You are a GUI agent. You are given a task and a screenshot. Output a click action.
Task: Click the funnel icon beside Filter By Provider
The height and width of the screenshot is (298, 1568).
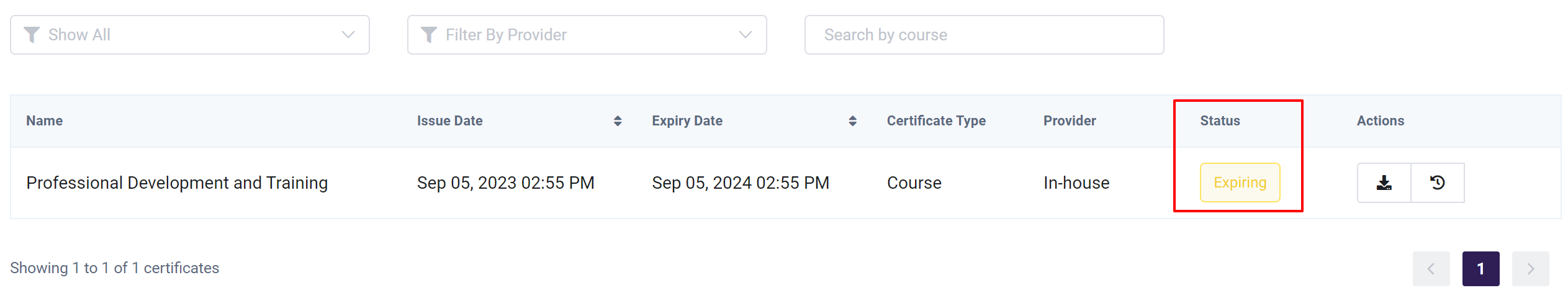coord(429,35)
